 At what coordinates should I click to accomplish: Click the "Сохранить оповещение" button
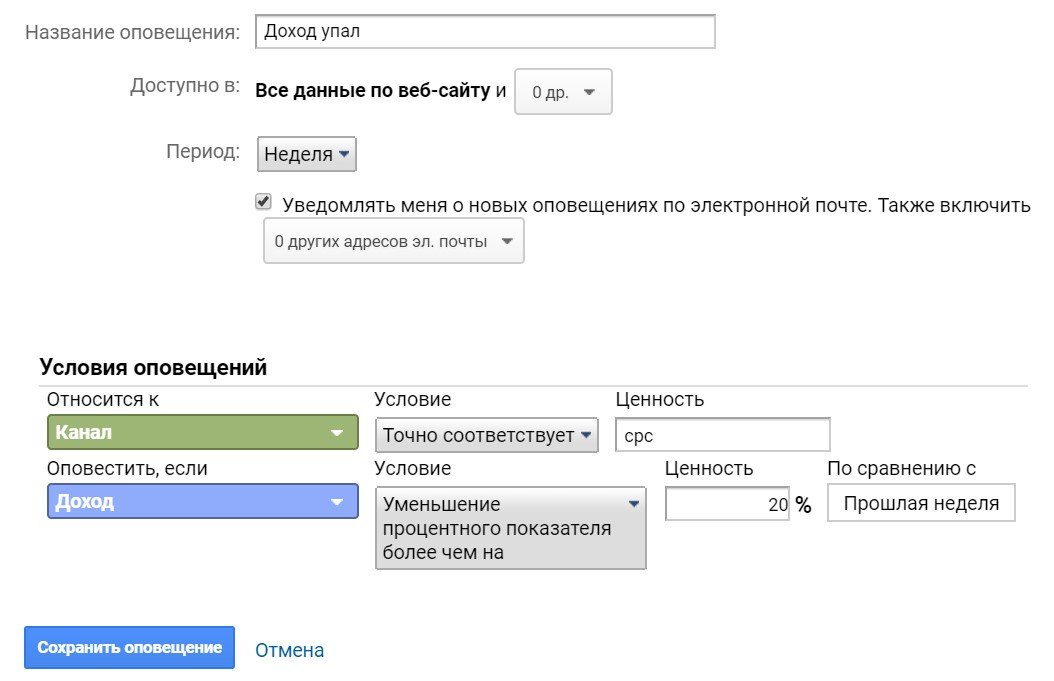click(x=129, y=647)
